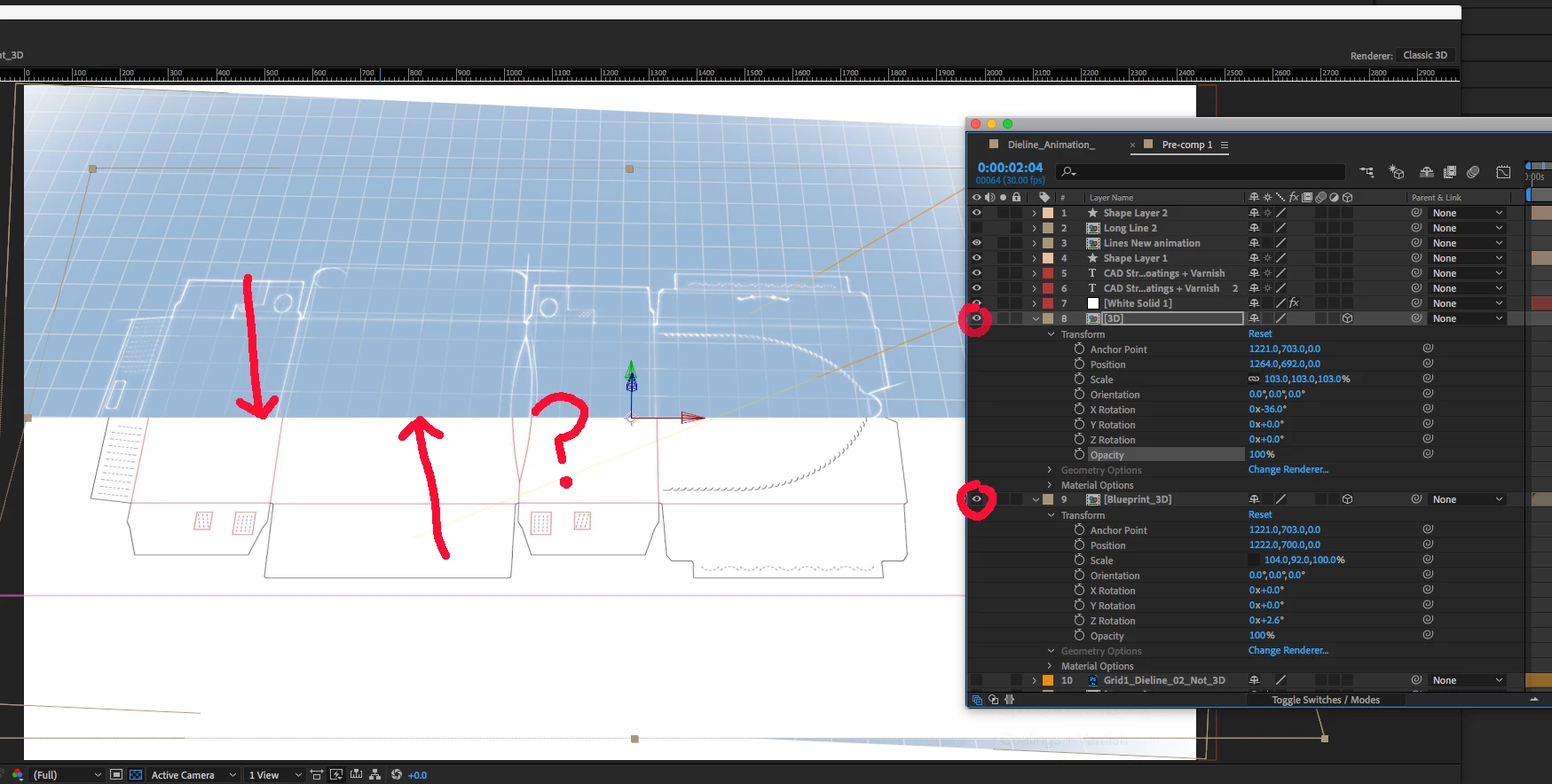
Task: Click the orange label of layer 10
Action: coord(1048,680)
